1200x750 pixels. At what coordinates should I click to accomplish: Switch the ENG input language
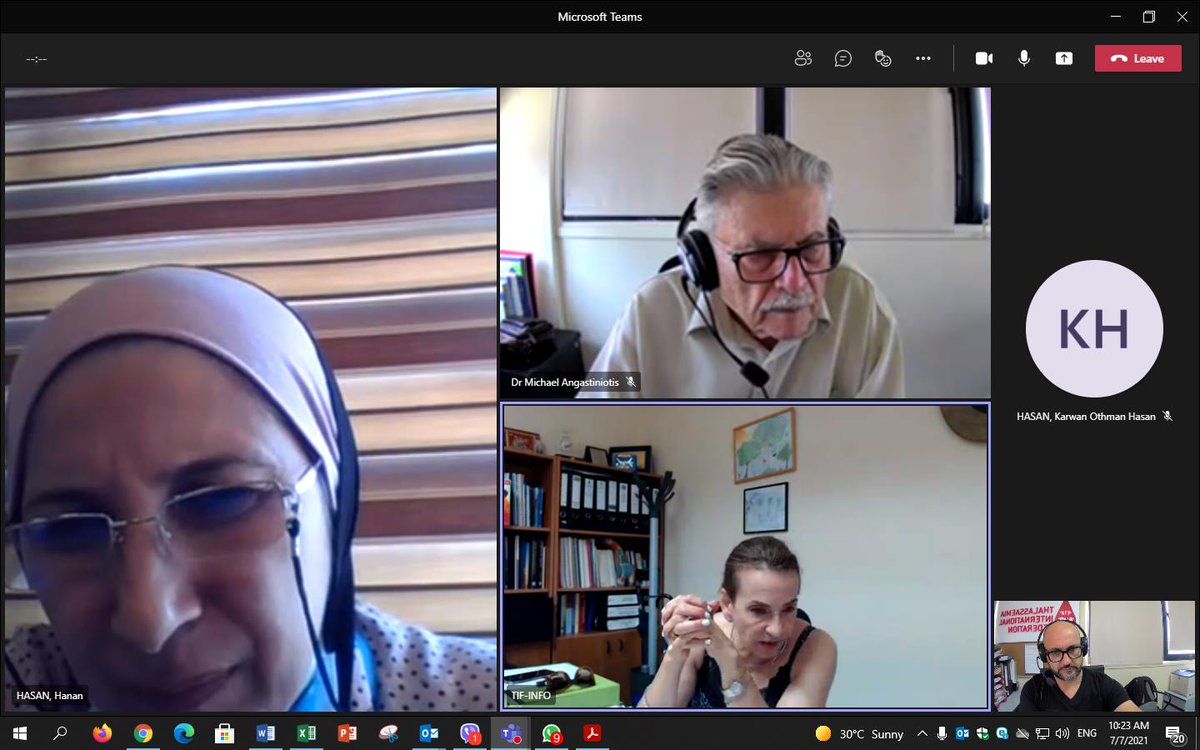click(1088, 734)
